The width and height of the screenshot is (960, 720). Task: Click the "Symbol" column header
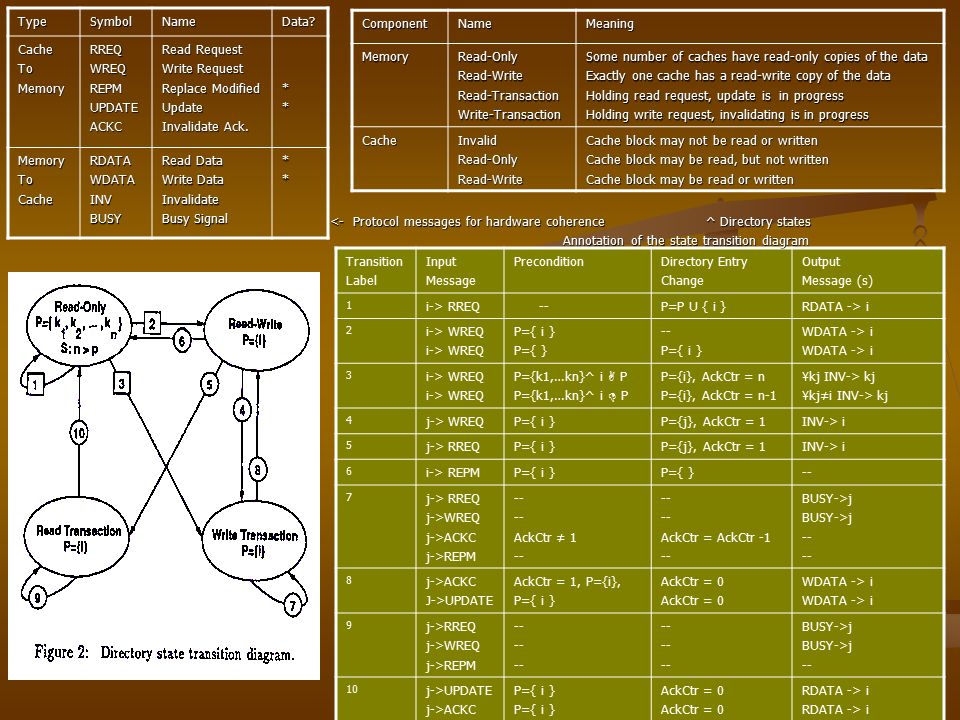point(110,21)
